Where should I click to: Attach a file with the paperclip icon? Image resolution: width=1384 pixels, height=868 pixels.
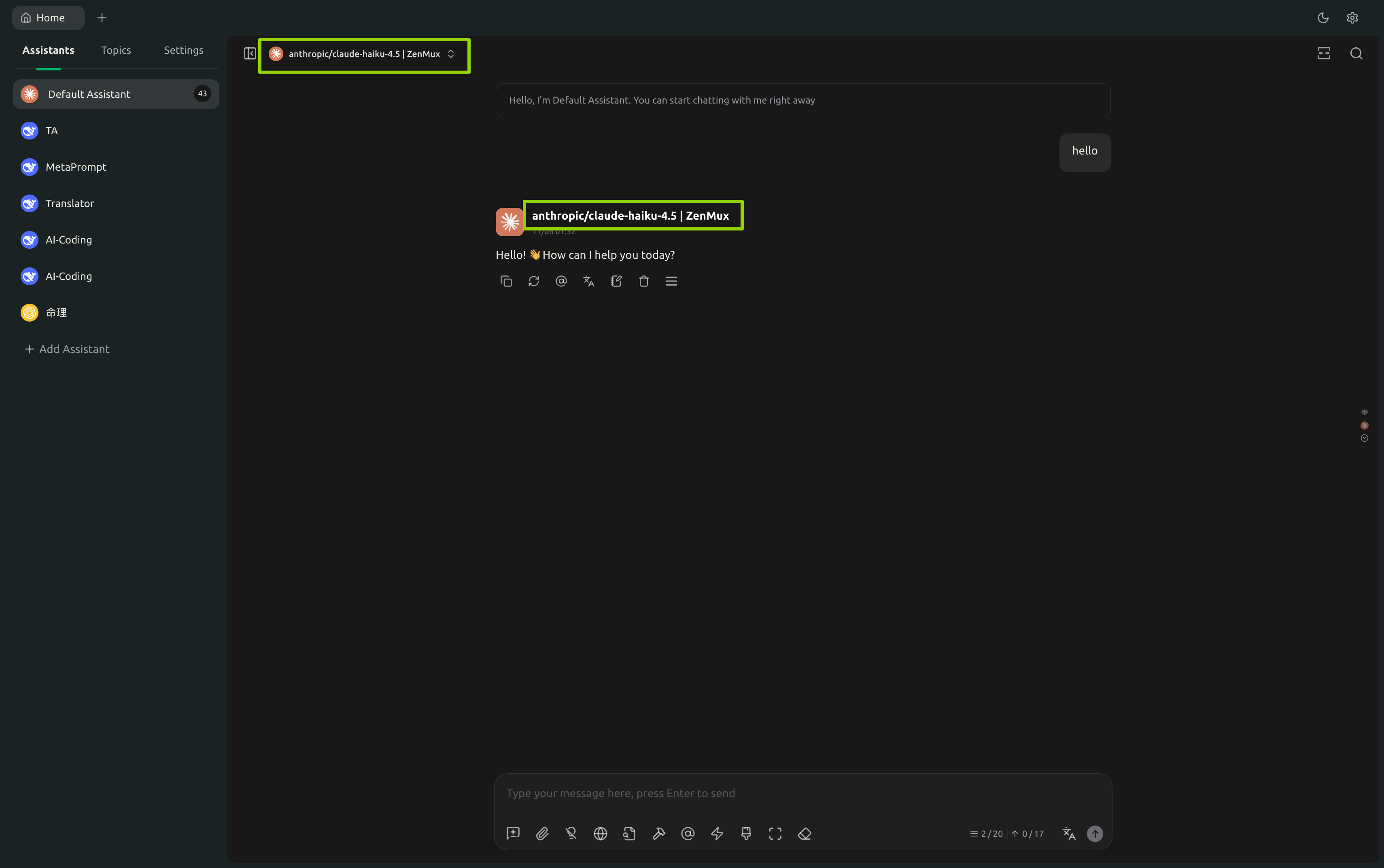coord(542,834)
